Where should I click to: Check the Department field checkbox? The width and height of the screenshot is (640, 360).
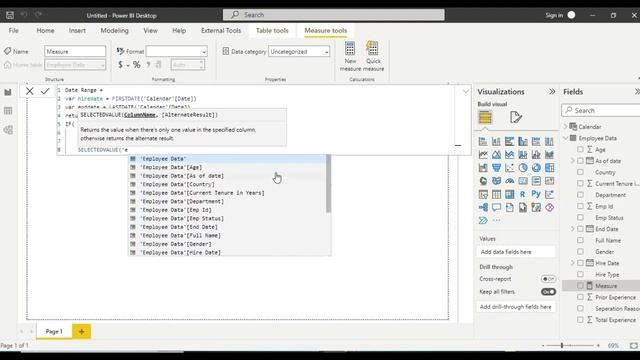(x=580, y=195)
